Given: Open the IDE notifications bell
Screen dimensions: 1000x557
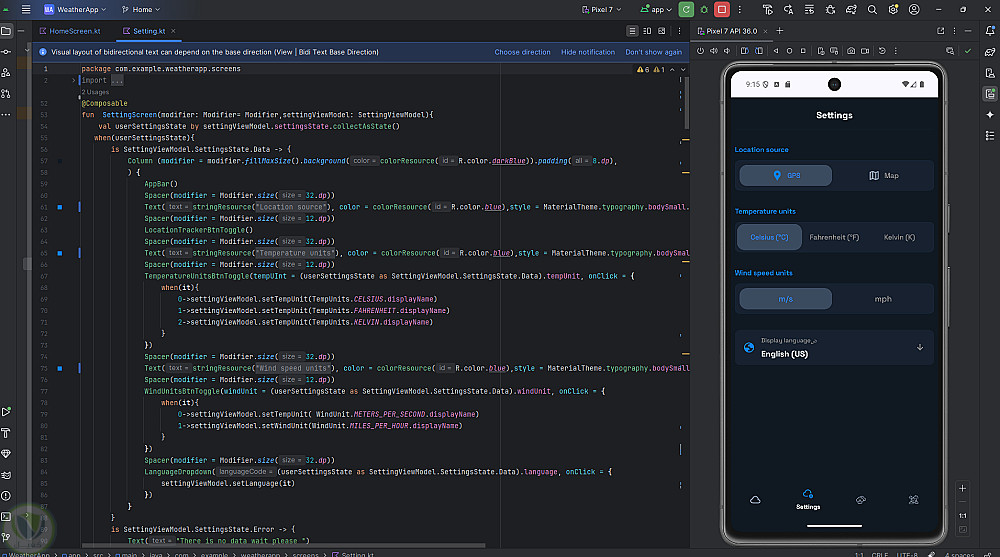Looking at the screenshot, I should pyautogui.click(x=989, y=31).
